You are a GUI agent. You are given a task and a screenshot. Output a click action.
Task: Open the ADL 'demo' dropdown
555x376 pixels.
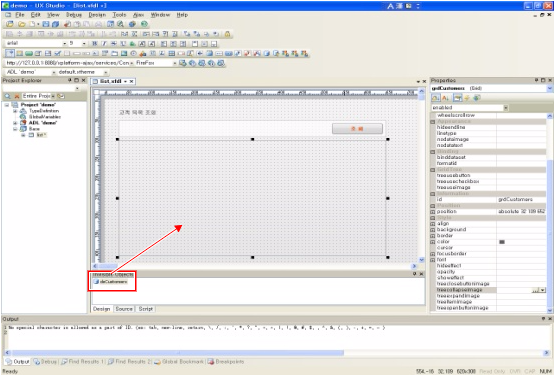pyautogui.click(x=54, y=72)
